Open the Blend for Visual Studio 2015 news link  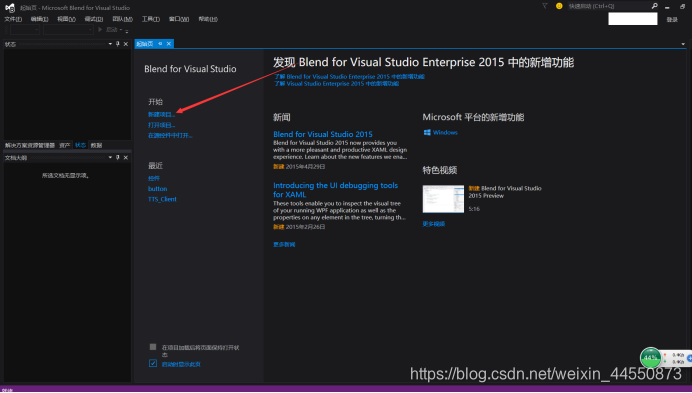point(323,134)
